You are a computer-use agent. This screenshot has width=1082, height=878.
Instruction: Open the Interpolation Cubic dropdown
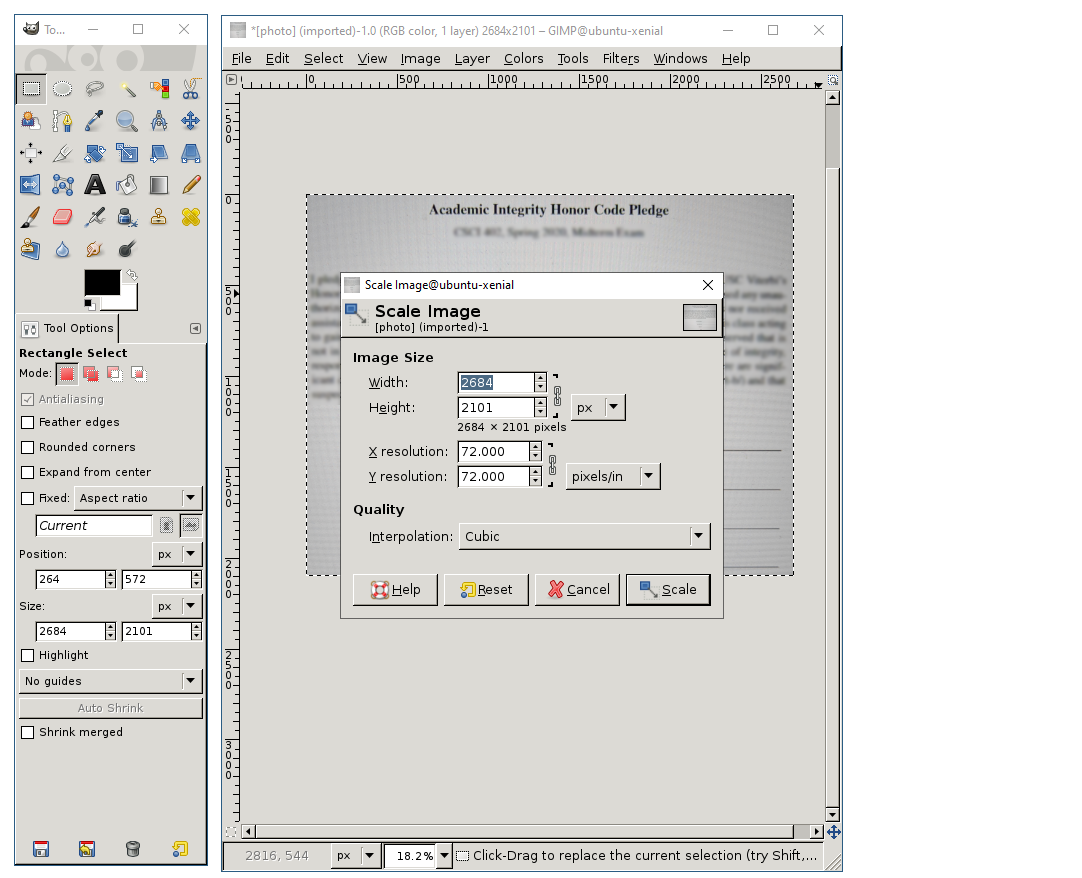pos(584,537)
